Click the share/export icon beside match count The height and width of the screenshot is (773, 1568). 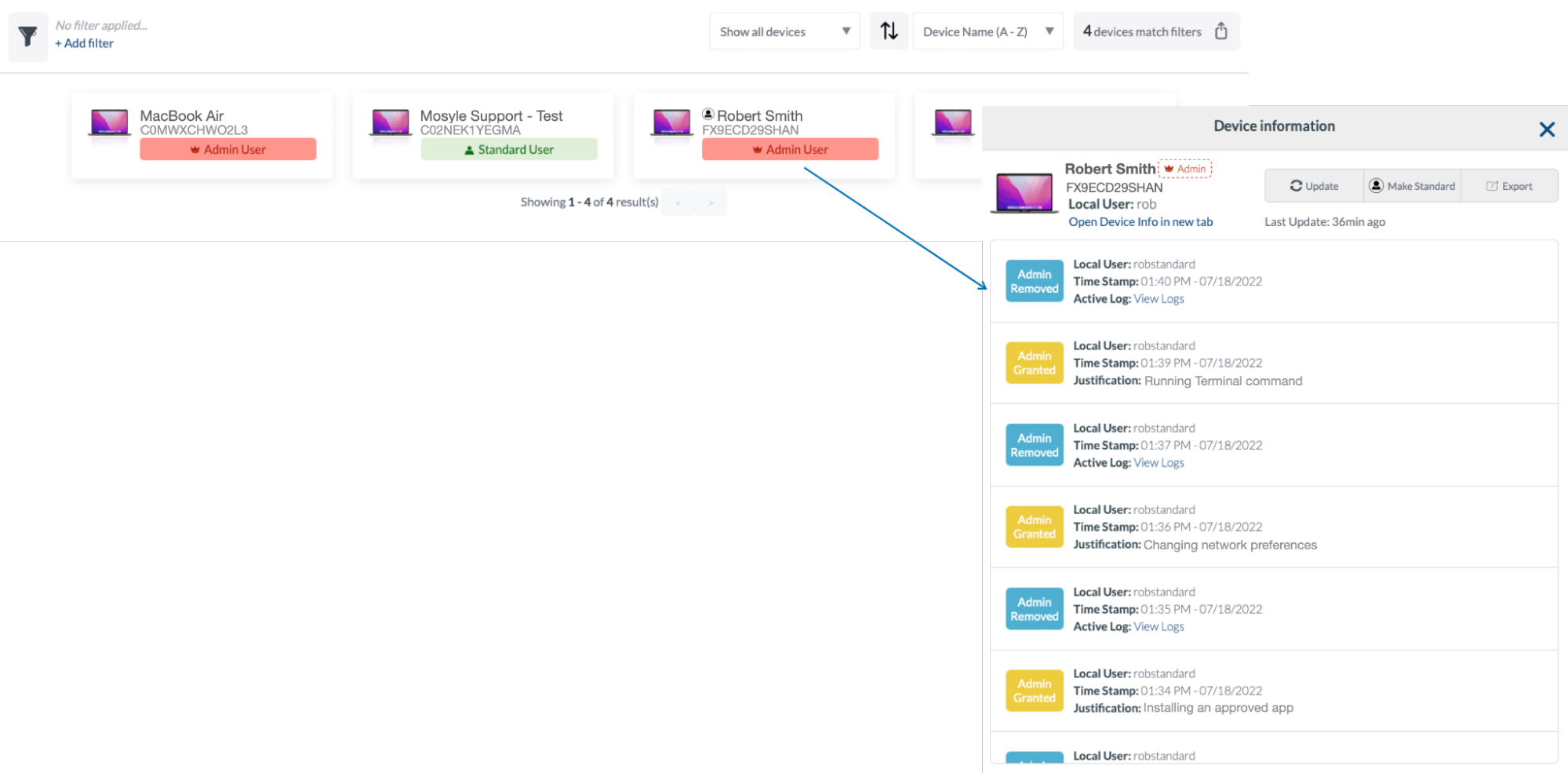click(1221, 31)
